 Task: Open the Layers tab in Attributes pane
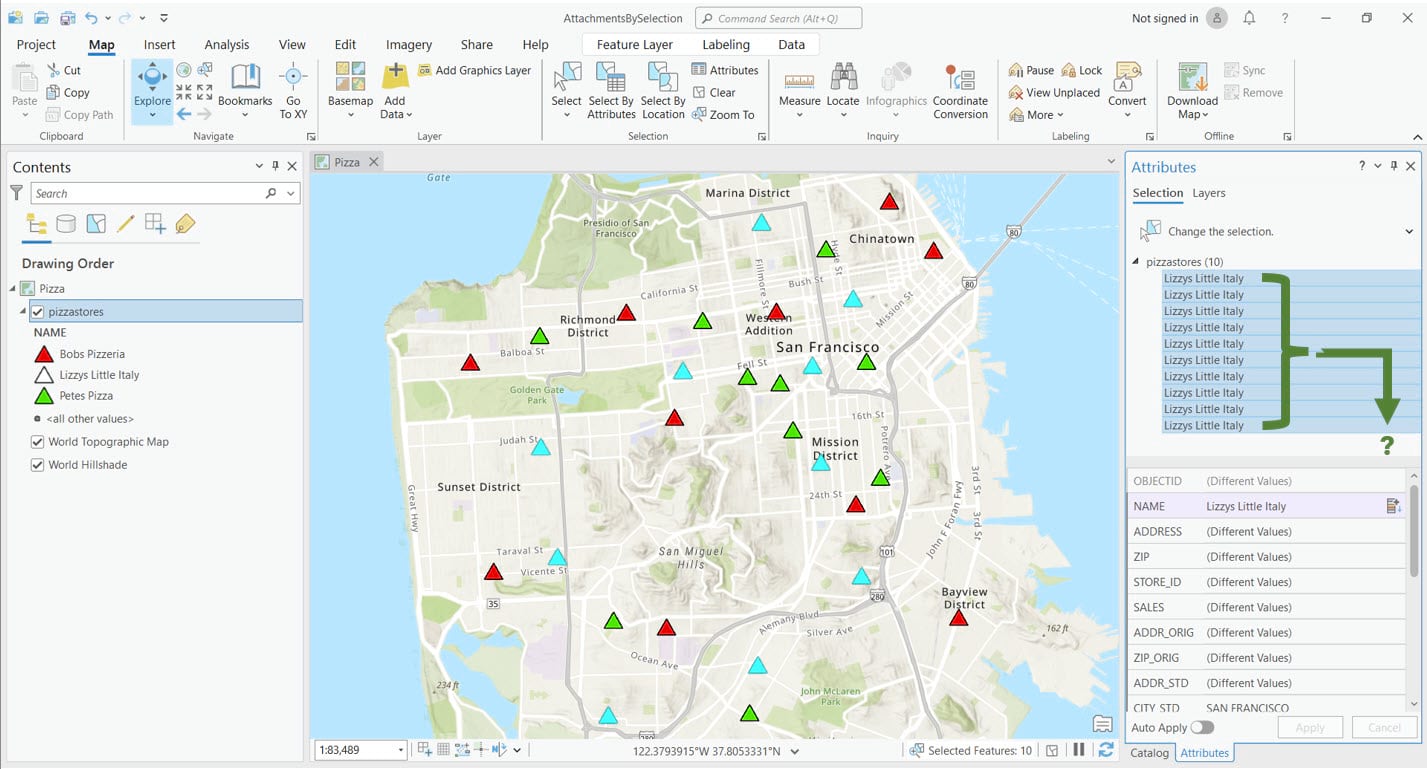coord(1208,193)
